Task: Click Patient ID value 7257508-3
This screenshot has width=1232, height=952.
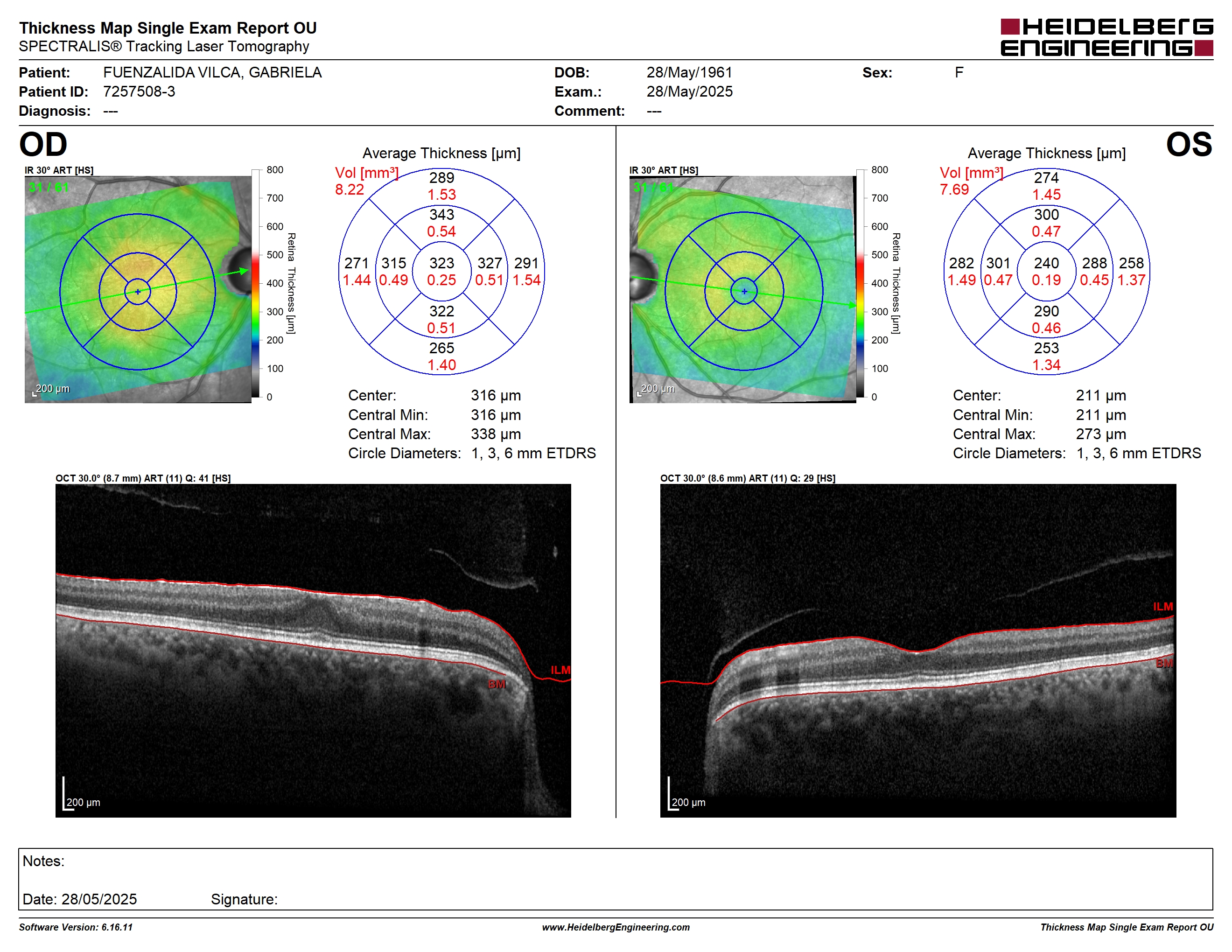Action: click(x=139, y=91)
